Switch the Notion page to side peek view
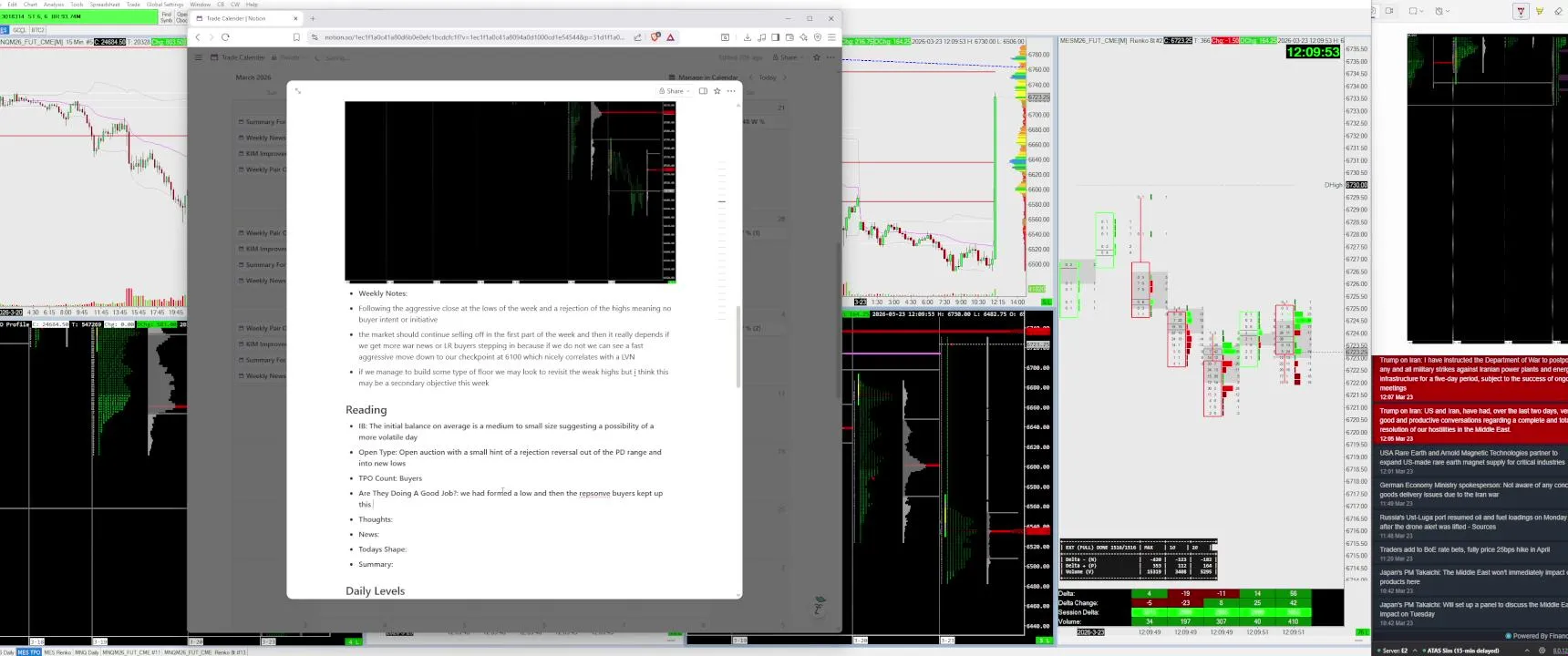This screenshot has height=656, width=1568. click(703, 91)
